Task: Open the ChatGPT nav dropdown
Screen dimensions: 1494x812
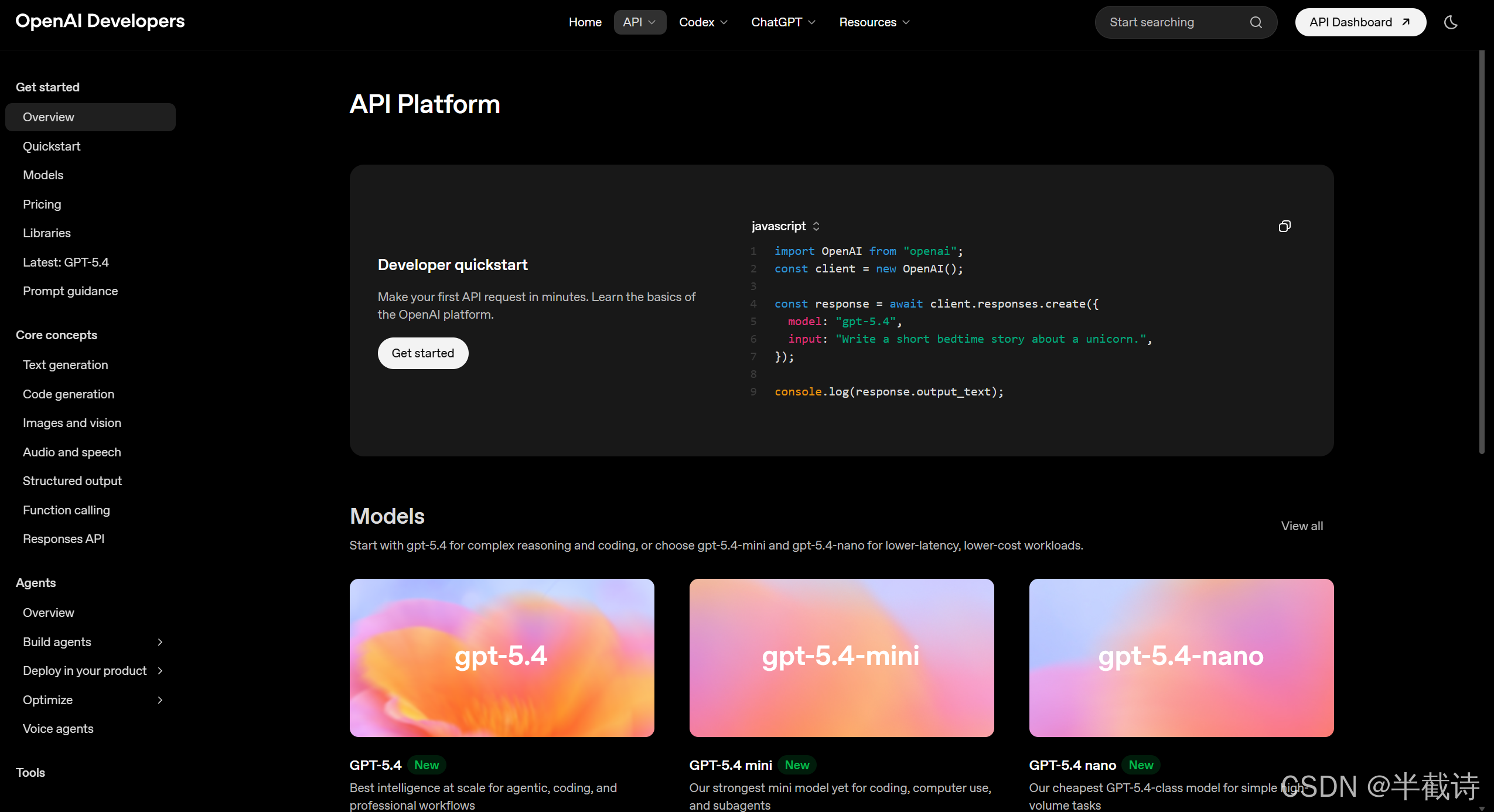Action: (x=783, y=22)
